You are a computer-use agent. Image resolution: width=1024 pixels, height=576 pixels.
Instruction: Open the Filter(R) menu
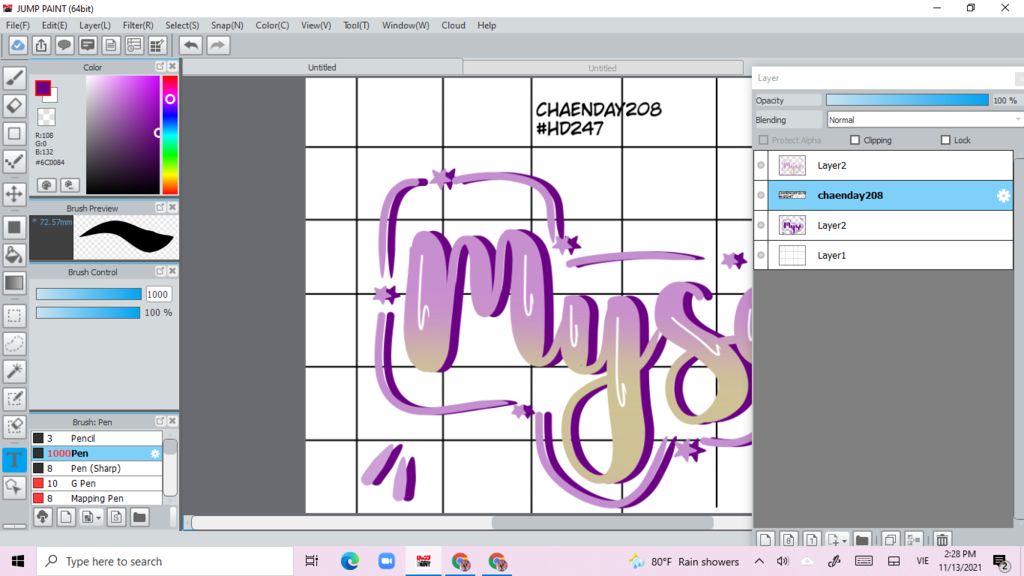(138, 25)
